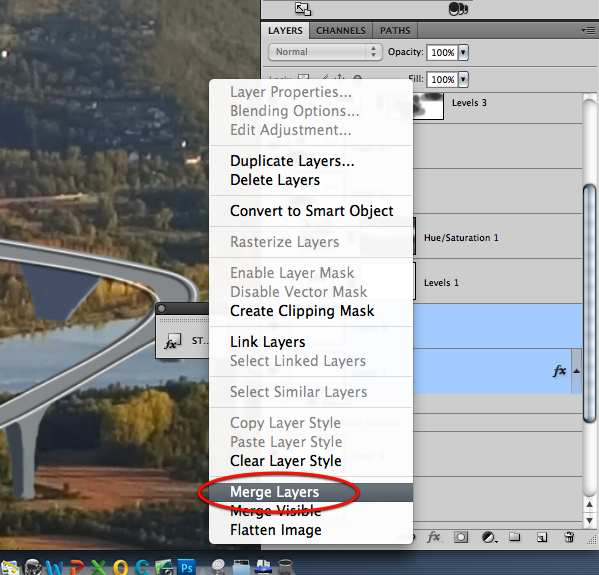Choose Merge Visible from the context menu
This screenshot has height=575, width=599.
click(x=311, y=511)
